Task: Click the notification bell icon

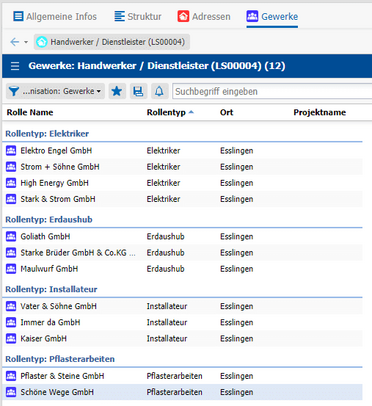Action: click(x=159, y=91)
